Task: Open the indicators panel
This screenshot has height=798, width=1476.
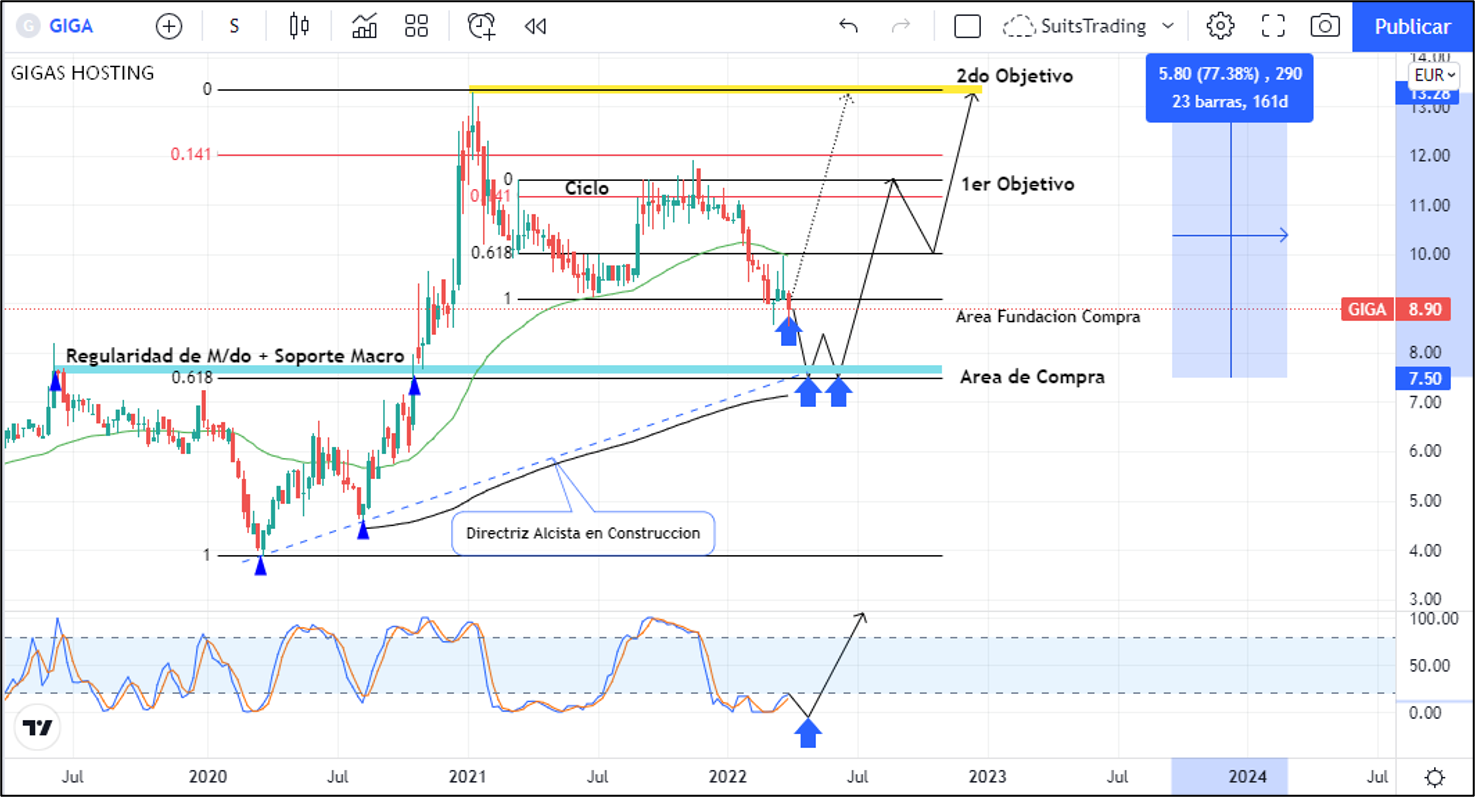Action: click(364, 26)
